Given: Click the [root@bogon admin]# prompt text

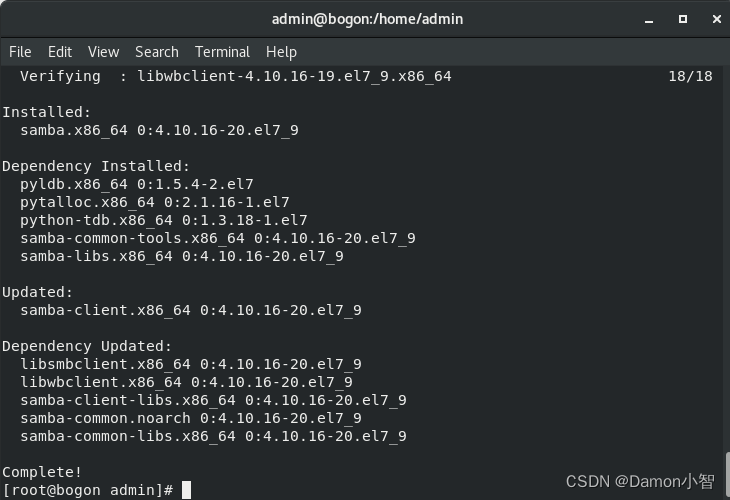Looking at the screenshot, I should pyautogui.click(x=88, y=490).
